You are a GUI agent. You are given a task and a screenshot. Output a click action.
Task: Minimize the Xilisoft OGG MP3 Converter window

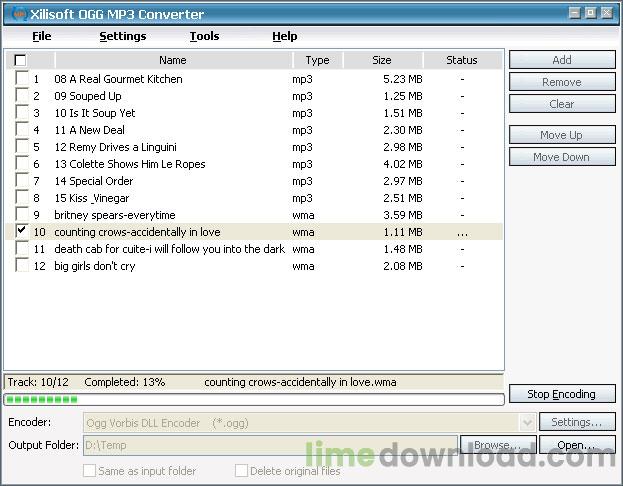[x=575, y=13]
